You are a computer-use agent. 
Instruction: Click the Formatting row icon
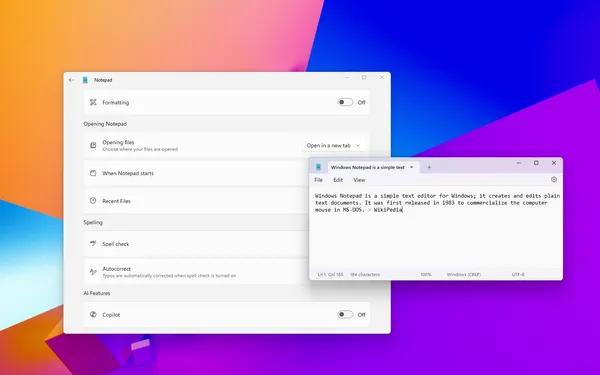click(93, 102)
